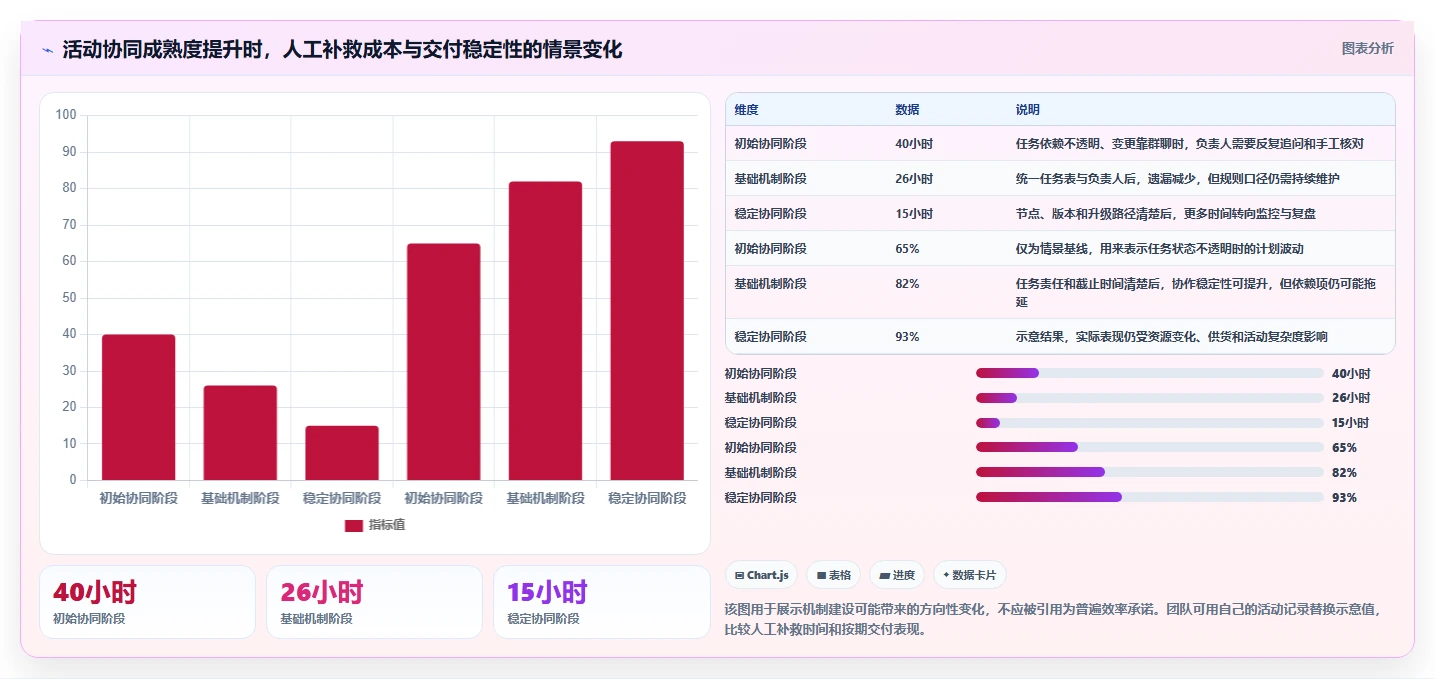The height and width of the screenshot is (679, 1435).
Task: Click the description starting 示意结果
Action: (x=1171, y=336)
